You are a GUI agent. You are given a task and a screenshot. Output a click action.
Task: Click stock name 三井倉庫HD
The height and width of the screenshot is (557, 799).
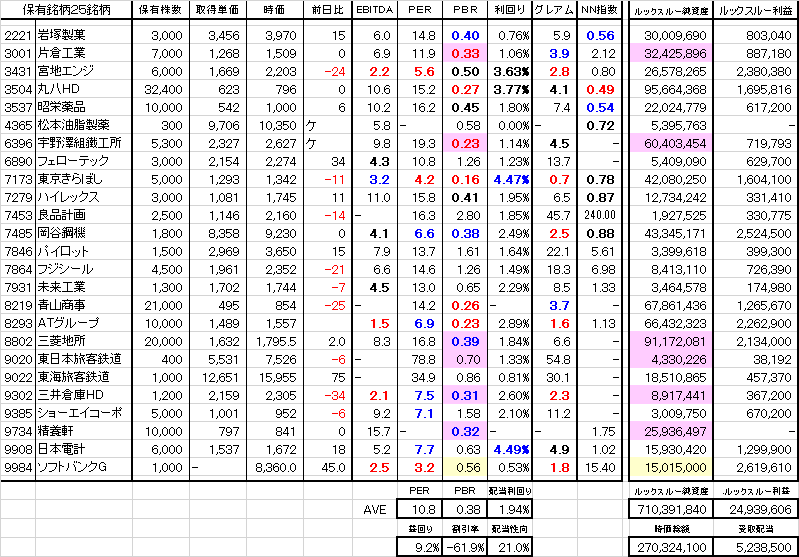(x=70, y=395)
